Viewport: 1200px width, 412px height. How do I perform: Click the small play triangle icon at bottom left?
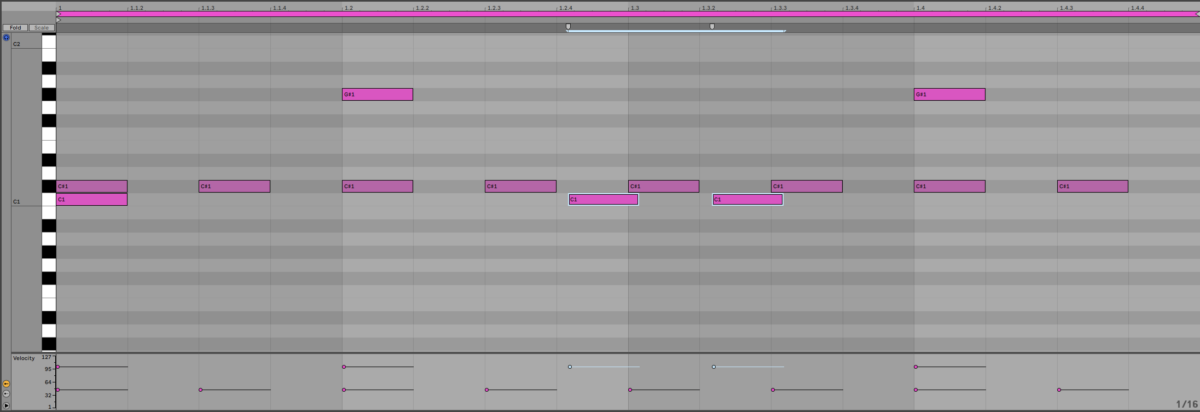click(6, 405)
